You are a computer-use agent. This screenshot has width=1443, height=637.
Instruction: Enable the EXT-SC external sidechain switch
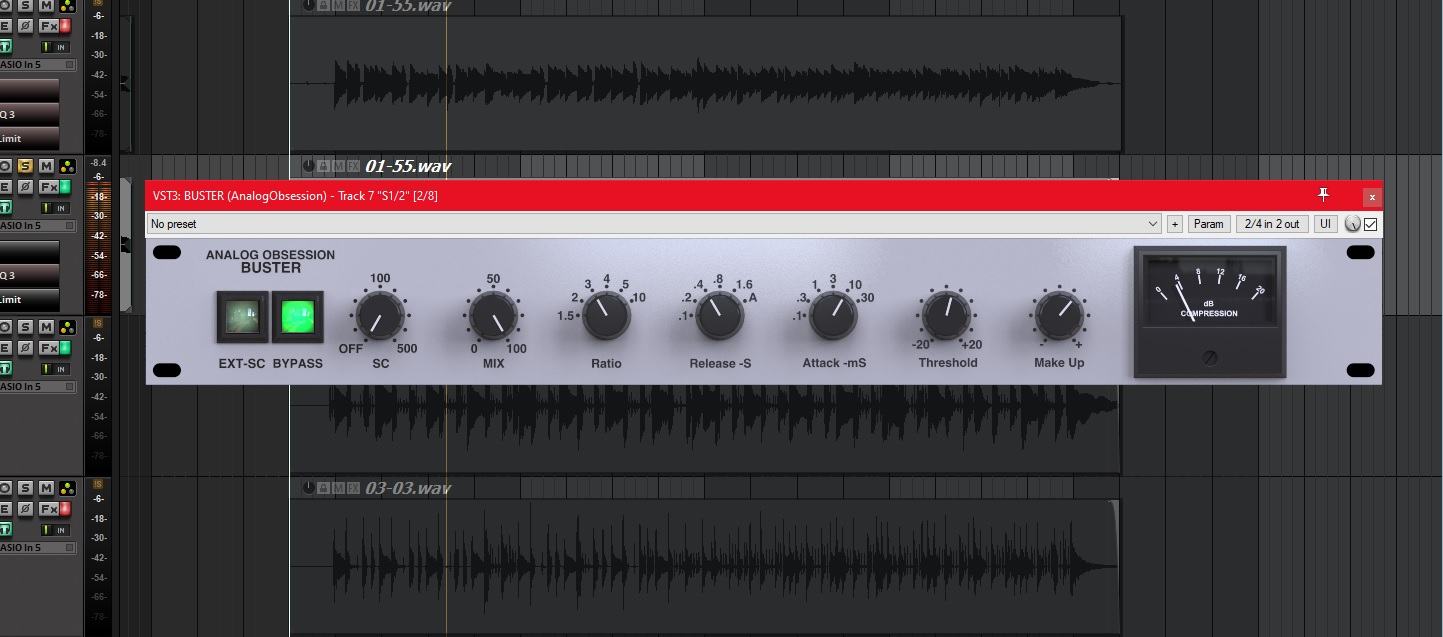tap(242, 317)
